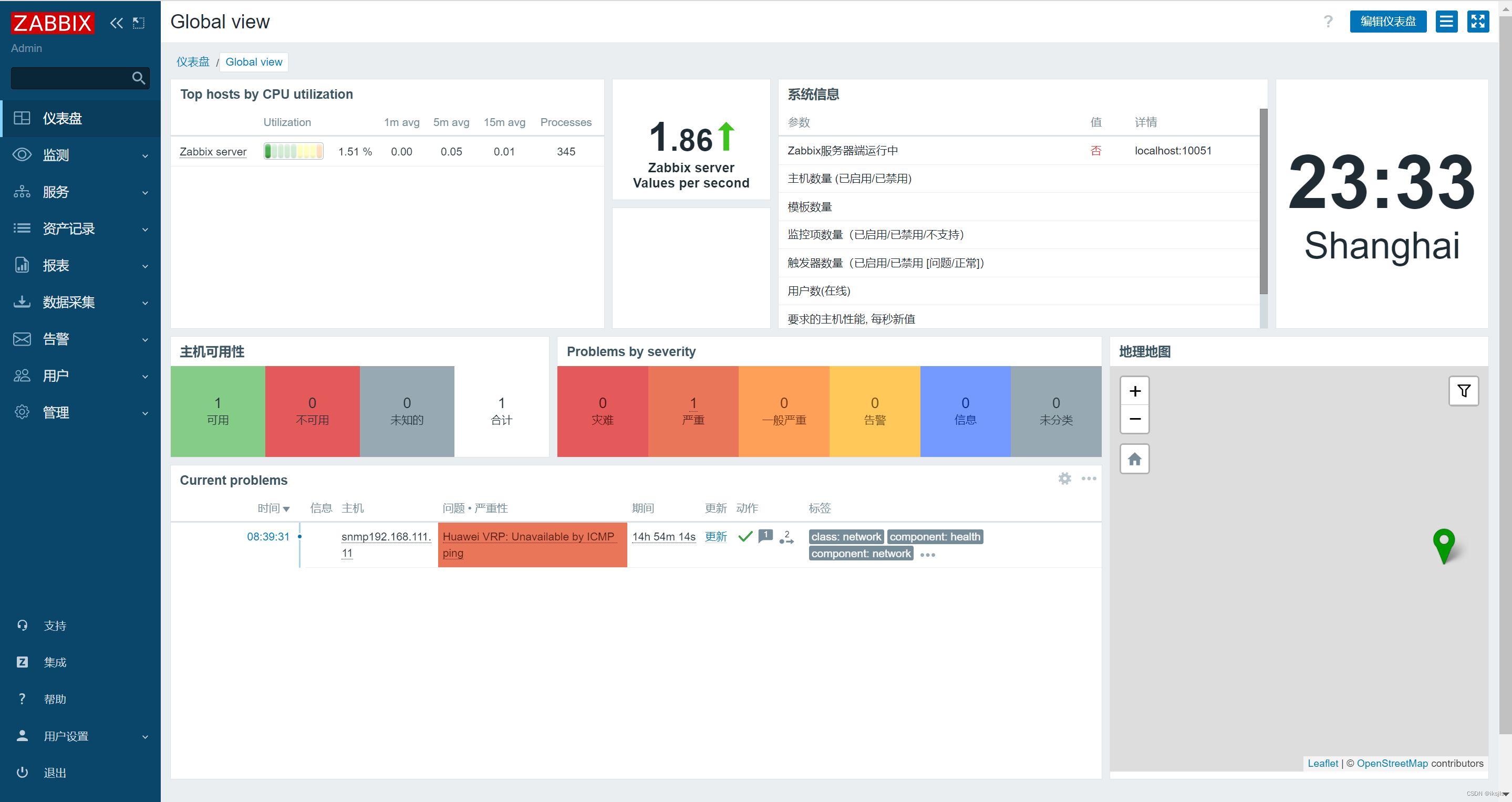Open the 仪表盘 menu item
The height and width of the screenshot is (802, 1512).
coord(80,119)
